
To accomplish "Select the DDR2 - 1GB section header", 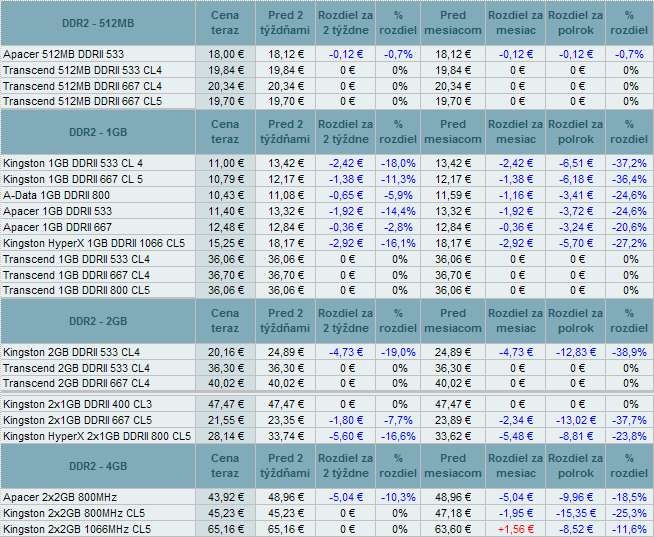I will pos(98,132).
